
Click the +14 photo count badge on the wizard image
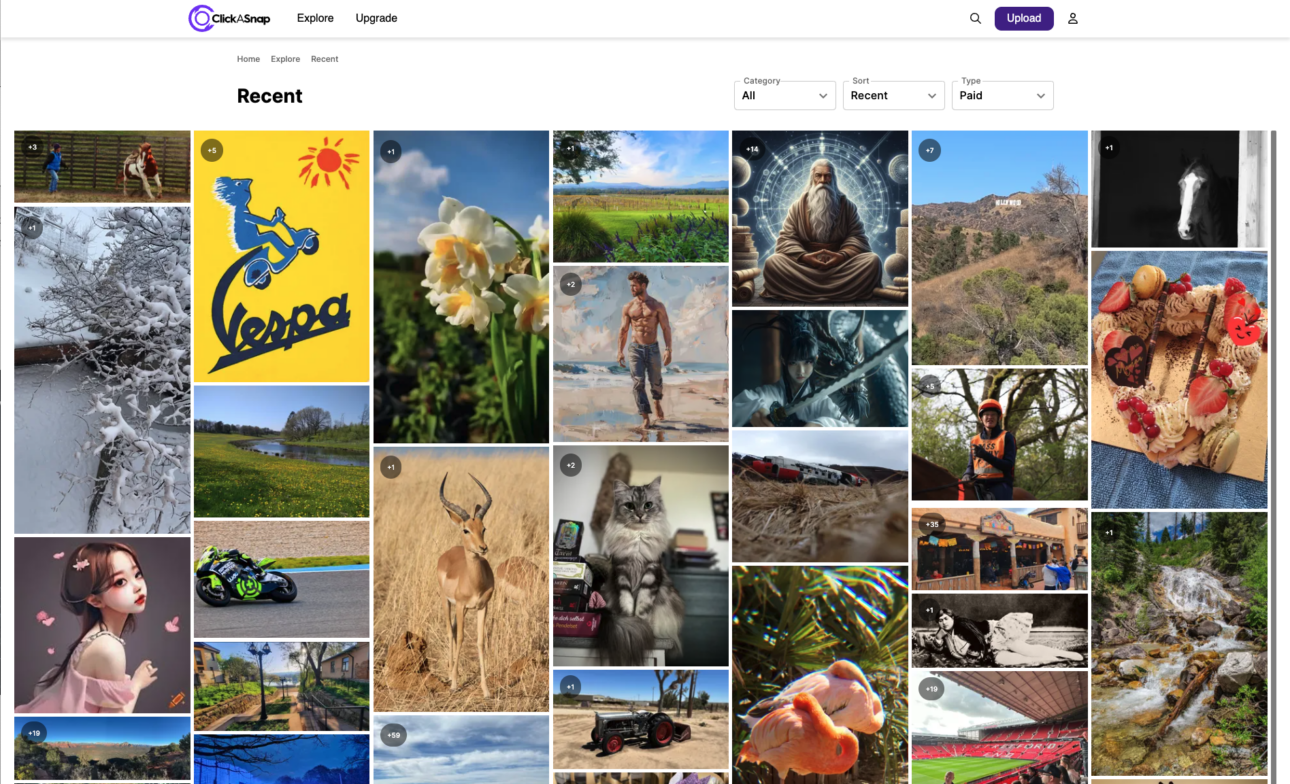(752, 148)
